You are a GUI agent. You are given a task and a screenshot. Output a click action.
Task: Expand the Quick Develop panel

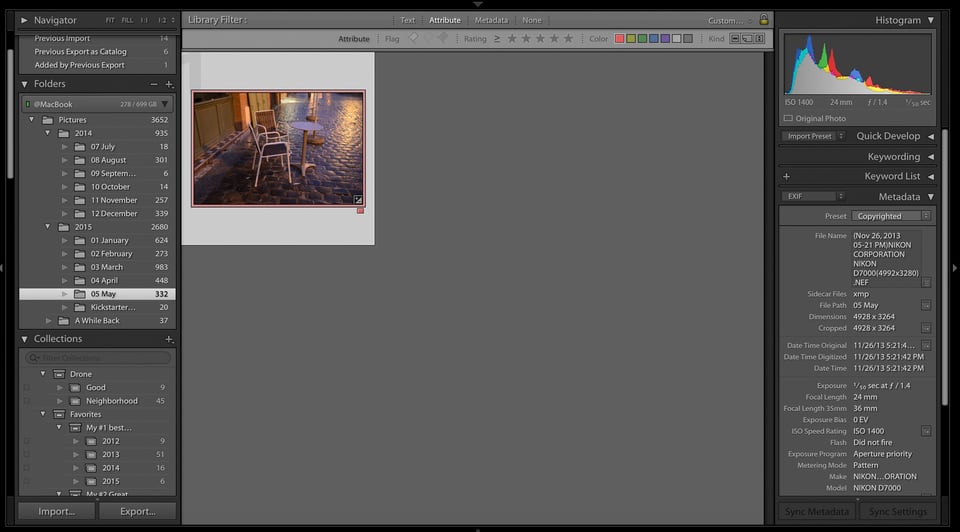[x=931, y=136]
